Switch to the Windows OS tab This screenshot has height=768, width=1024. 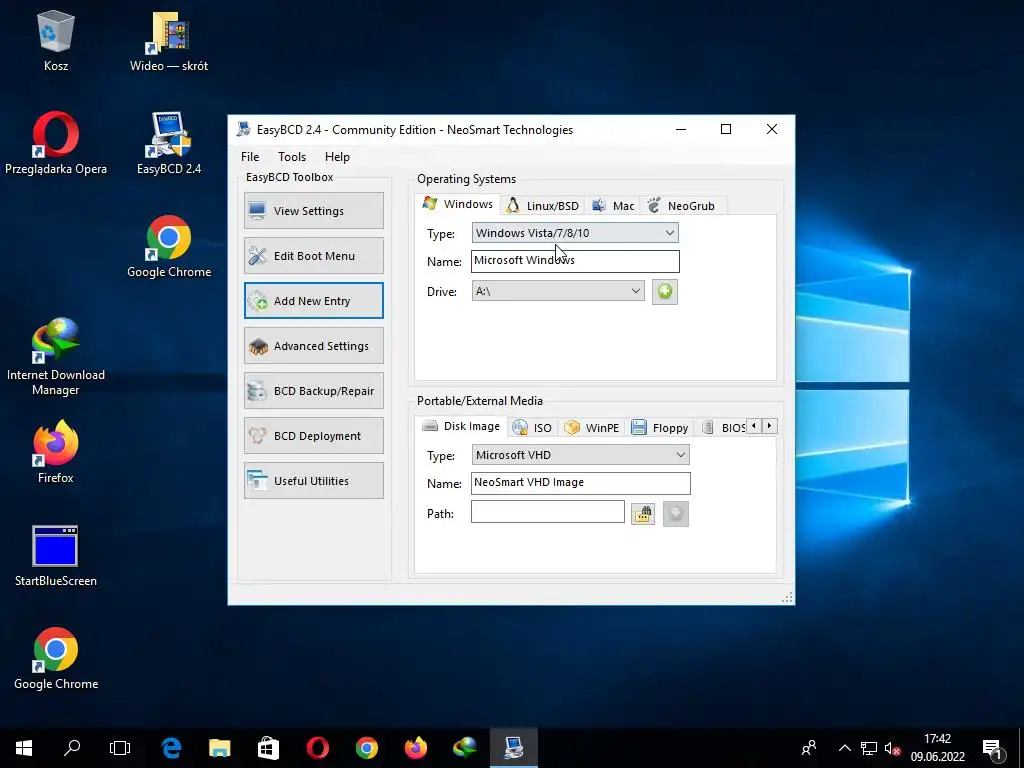[457, 204]
